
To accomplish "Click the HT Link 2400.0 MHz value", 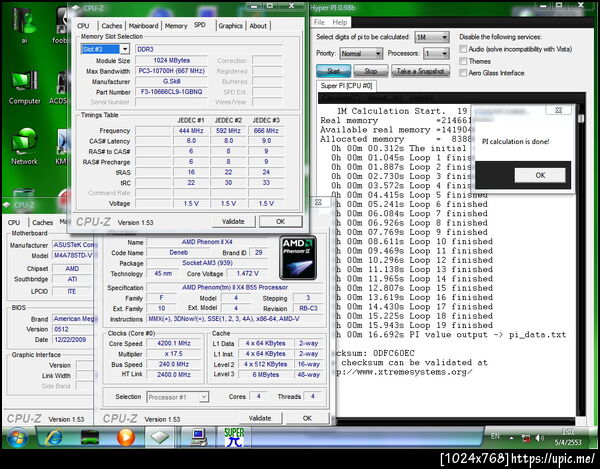I will point(174,375).
